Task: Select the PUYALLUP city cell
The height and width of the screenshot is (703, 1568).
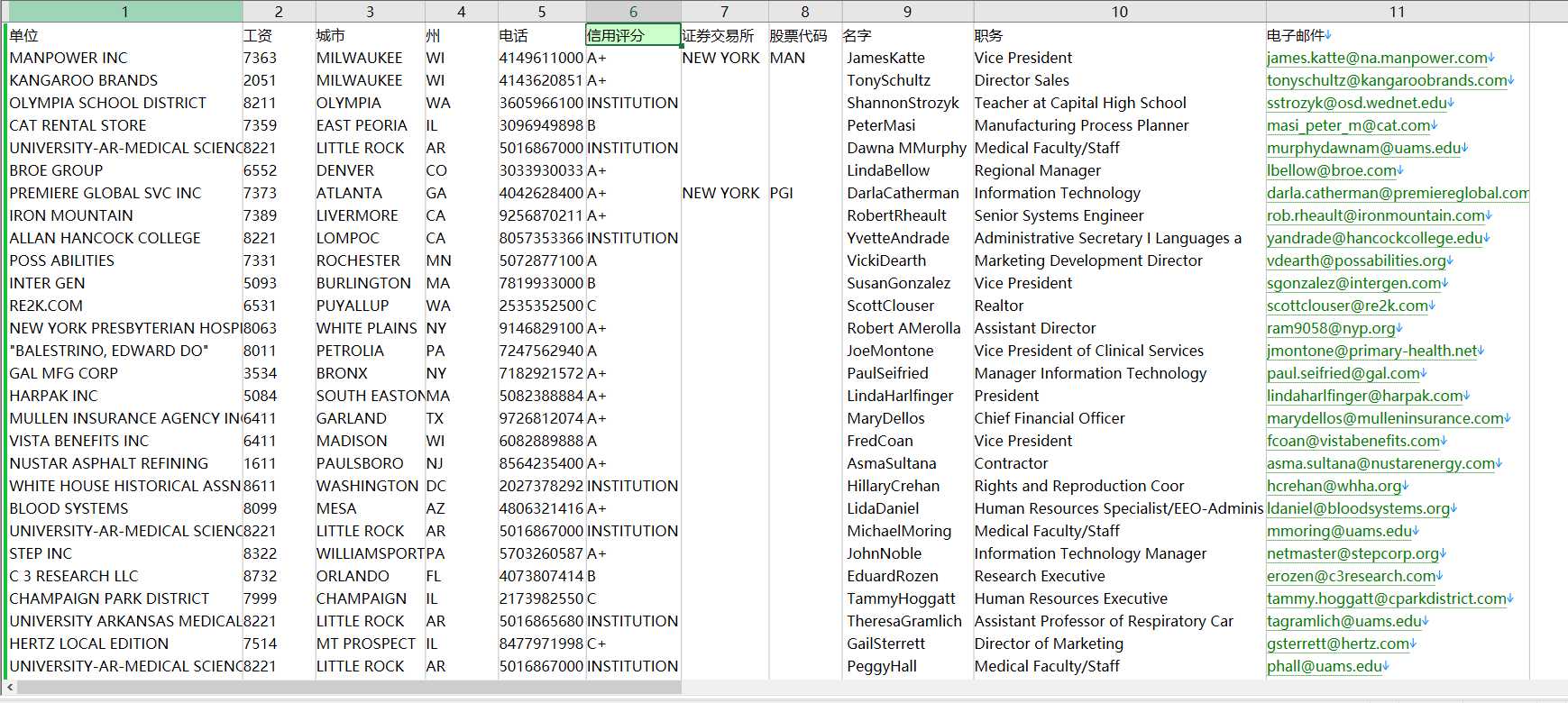Action: tap(370, 306)
